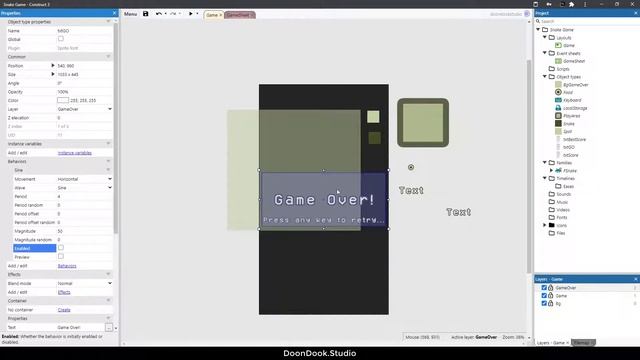Open the Music folder
640x360 pixels.
click(562, 202)
